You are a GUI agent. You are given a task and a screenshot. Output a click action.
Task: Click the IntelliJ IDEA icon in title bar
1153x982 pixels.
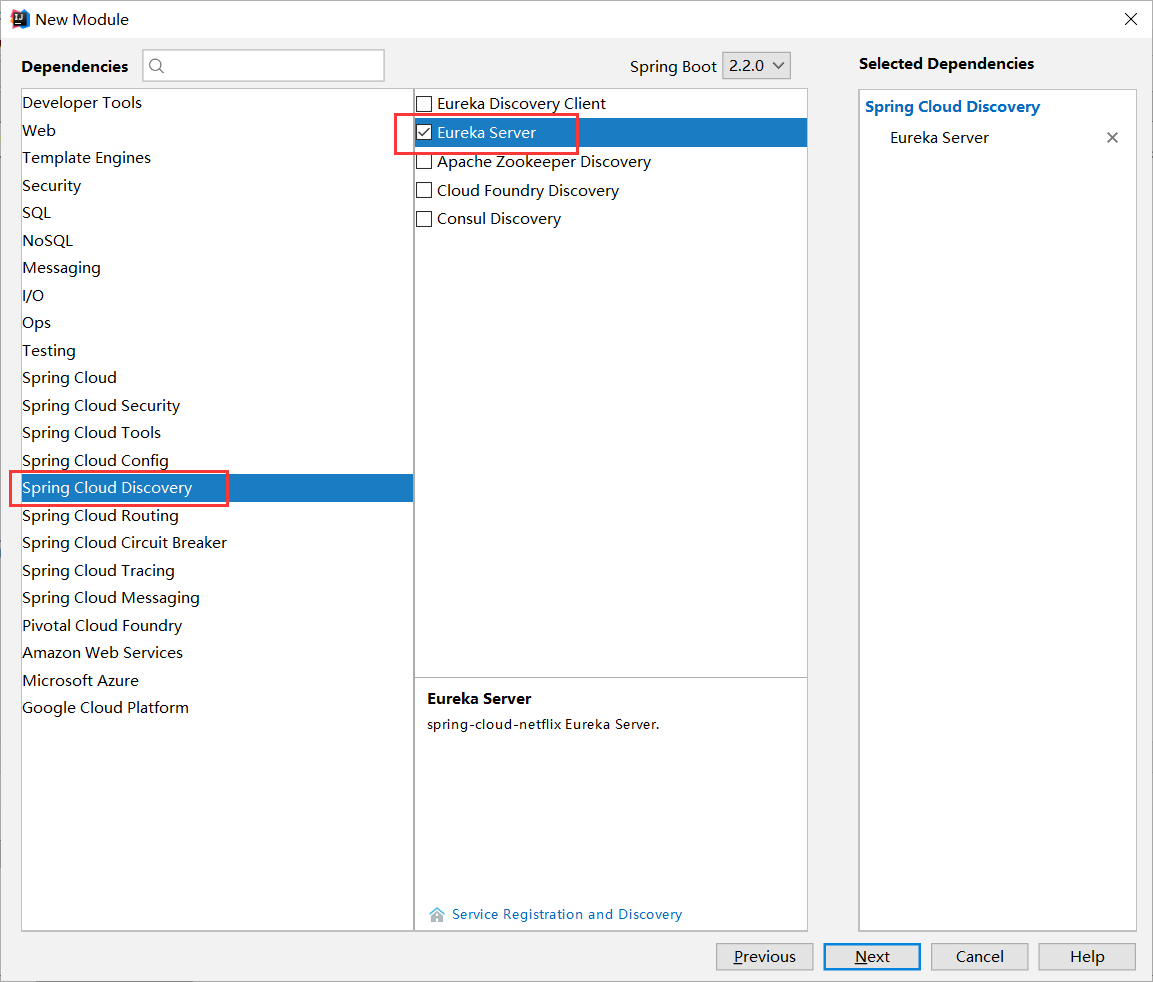pyautogui.click(x=19, y=19)
